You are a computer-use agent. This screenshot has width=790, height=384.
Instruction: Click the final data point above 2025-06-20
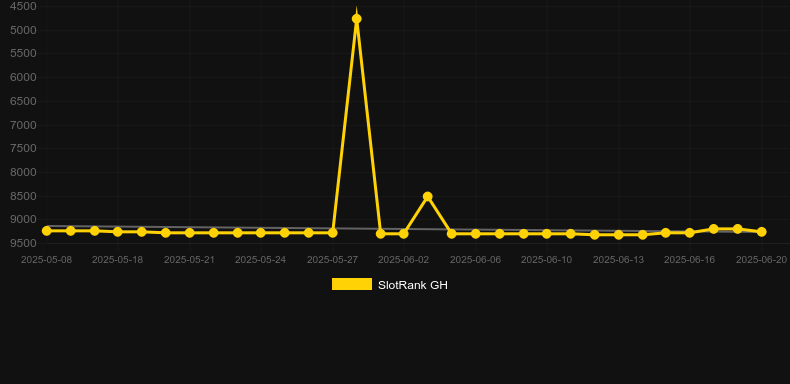(x=762, y=232)
